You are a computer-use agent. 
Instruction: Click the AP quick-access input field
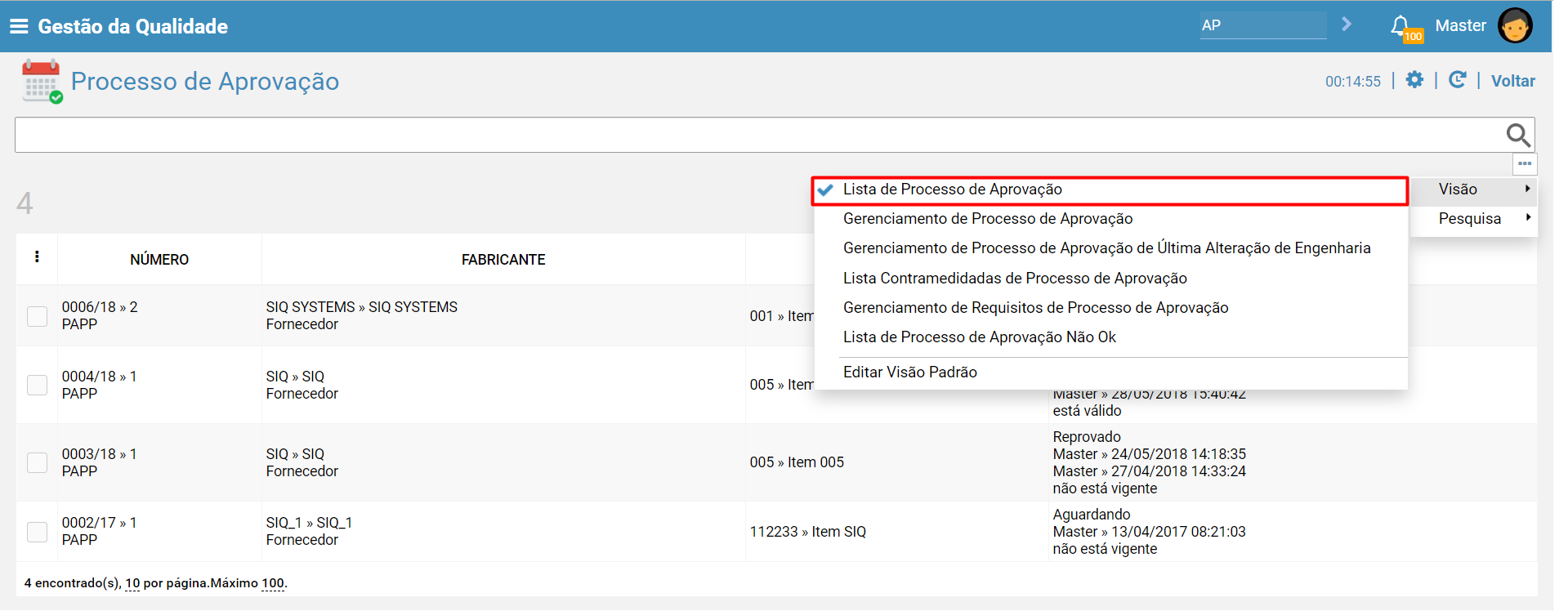[x=1263, y=25]
